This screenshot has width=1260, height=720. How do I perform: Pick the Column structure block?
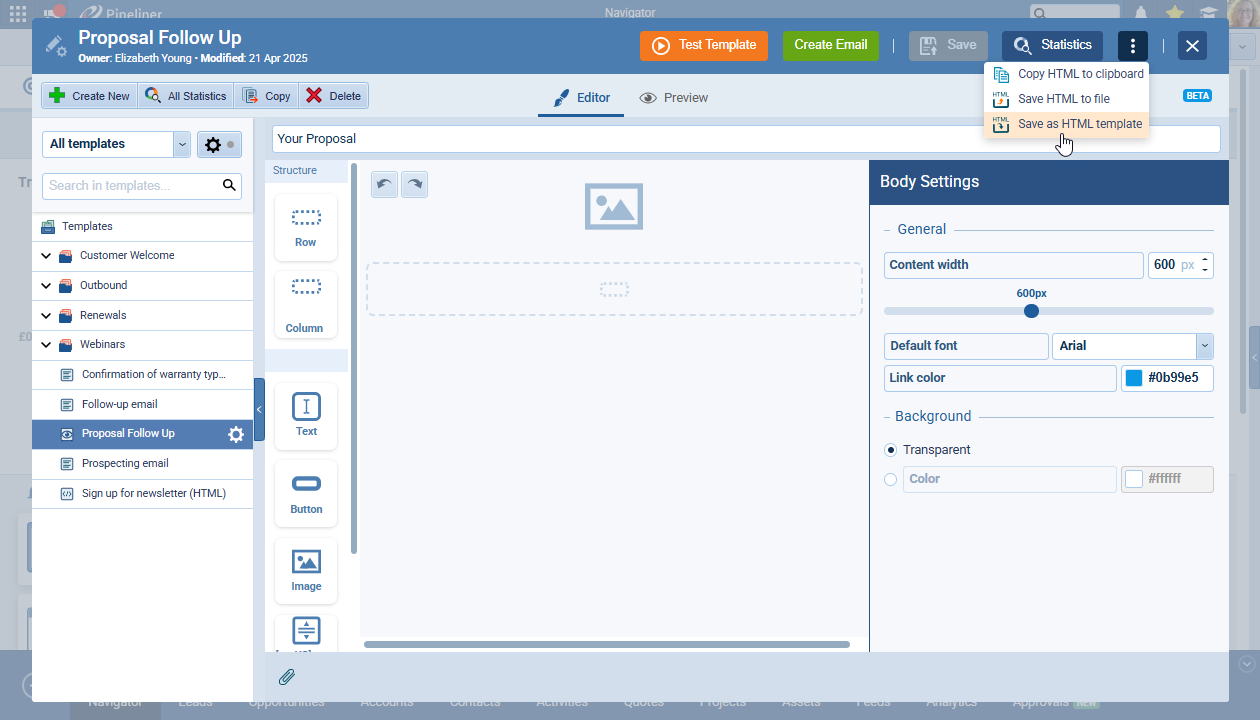click(305, 304)
